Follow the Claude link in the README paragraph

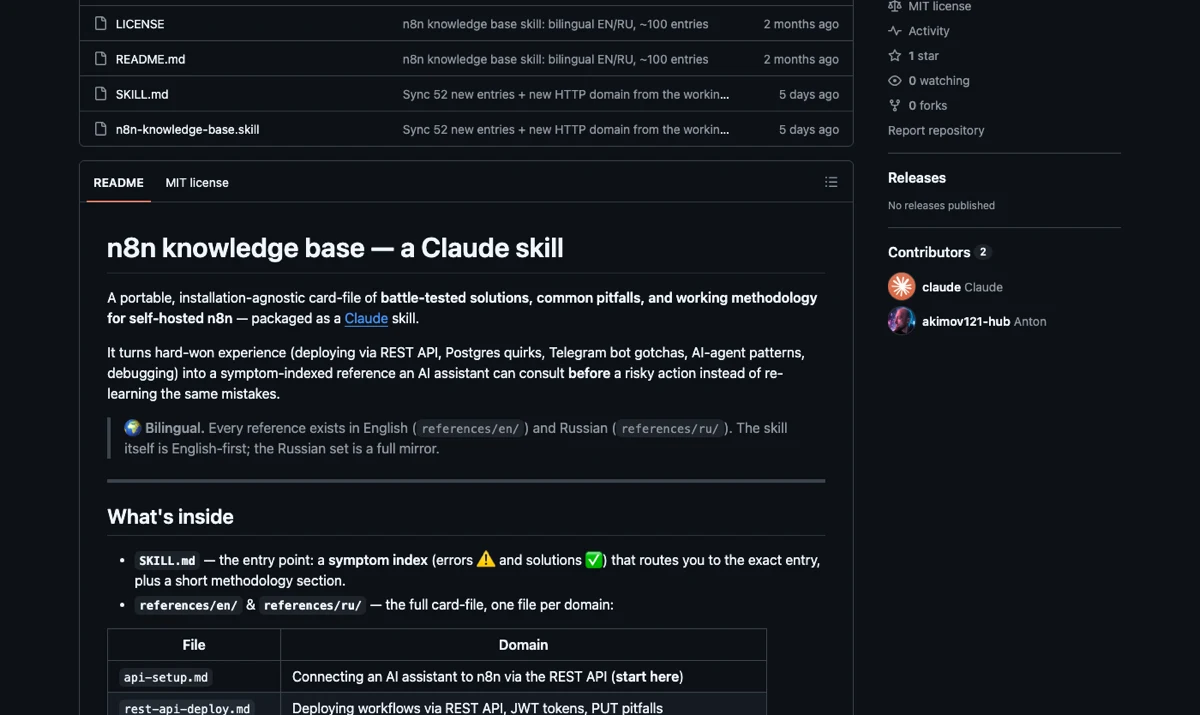[366, 318]
